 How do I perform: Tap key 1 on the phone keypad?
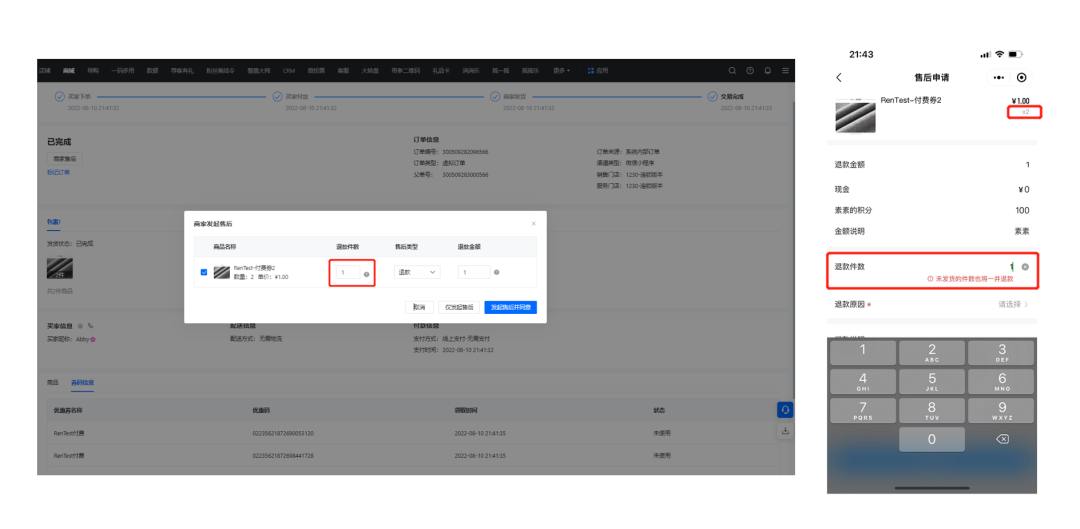pyautogui.click(x=863, y=352)
